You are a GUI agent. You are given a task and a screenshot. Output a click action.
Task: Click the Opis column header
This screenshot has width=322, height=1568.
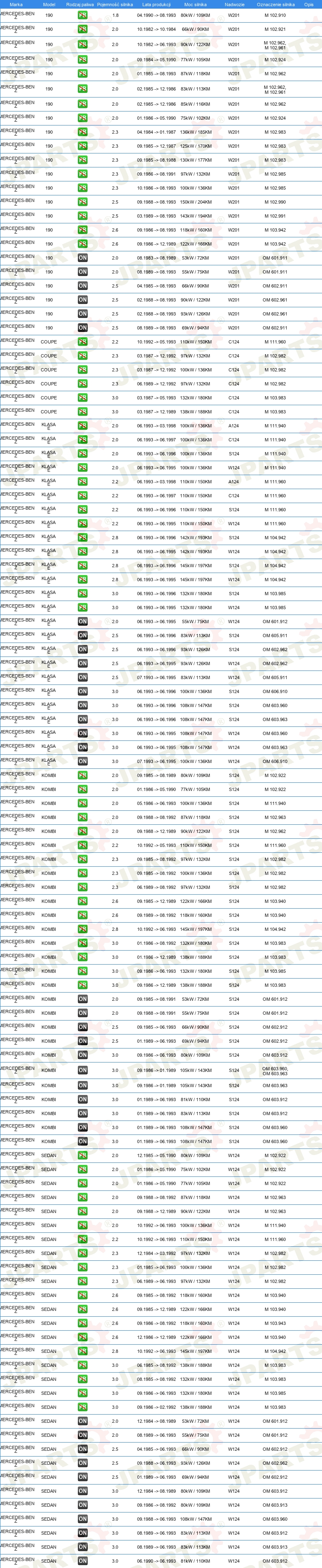[309, 4]
